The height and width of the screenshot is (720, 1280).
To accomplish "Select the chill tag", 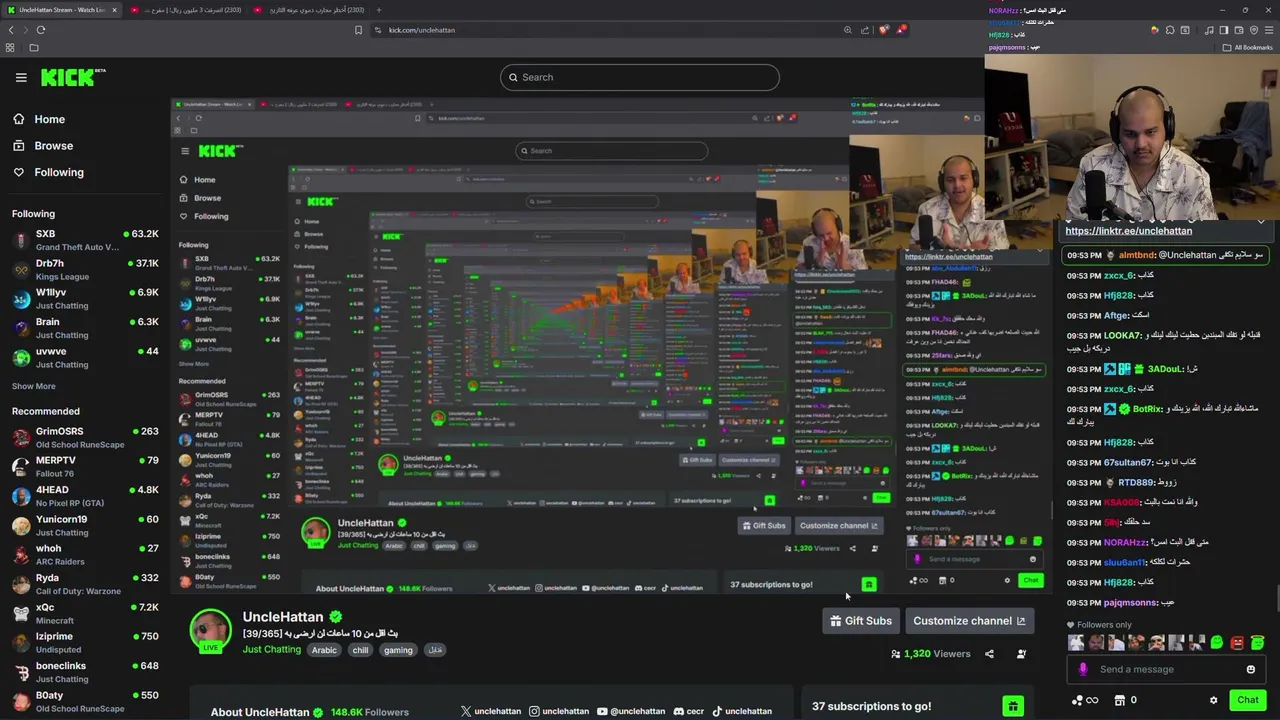I will click(x=360, y=650).
